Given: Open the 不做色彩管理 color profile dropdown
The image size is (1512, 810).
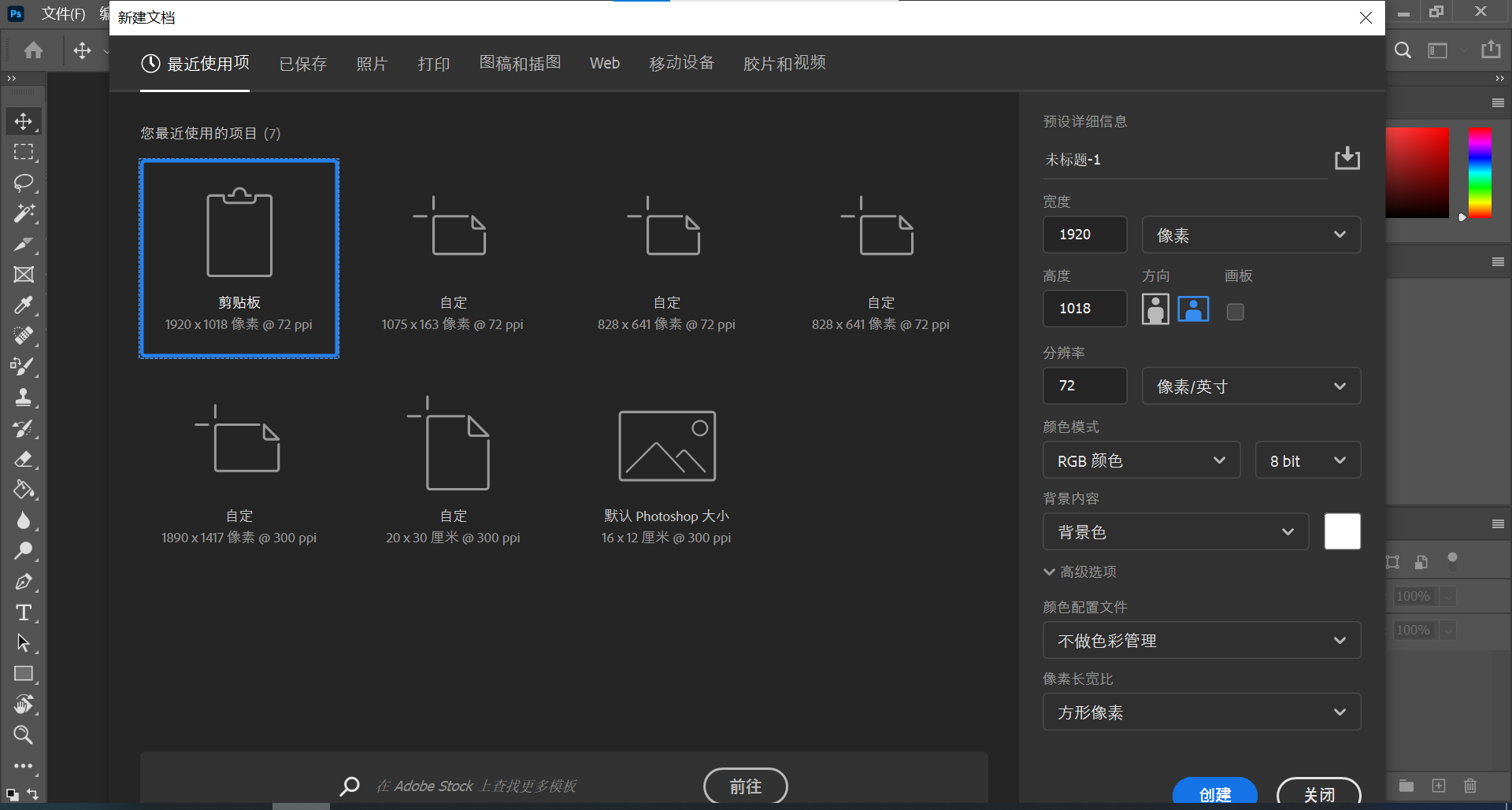Looking at the screenshot, I should pyautogui.click(x=1202, y=641).
